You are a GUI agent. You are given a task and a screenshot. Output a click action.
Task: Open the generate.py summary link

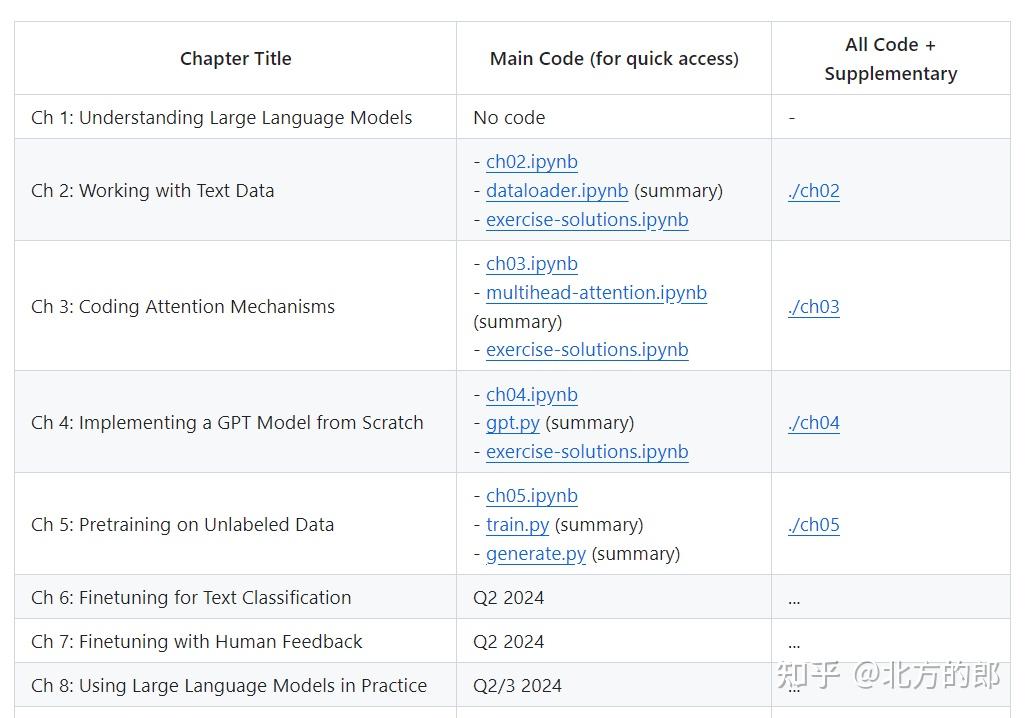(535, 554)
